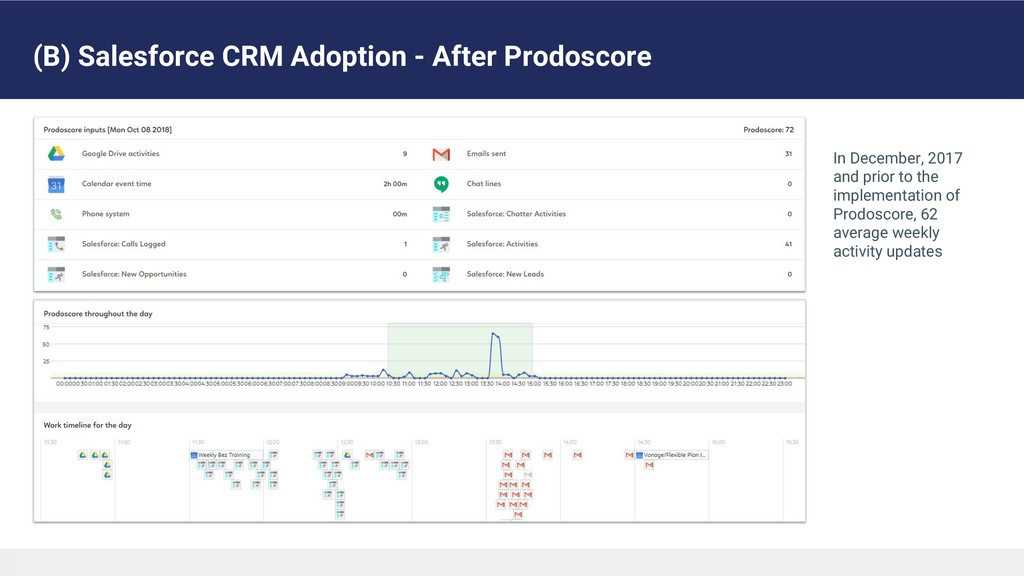Click the Phone system value 00m
The width and height of the screenshot is (1024, 576).
pyautogui.click(x=400, y=214)
